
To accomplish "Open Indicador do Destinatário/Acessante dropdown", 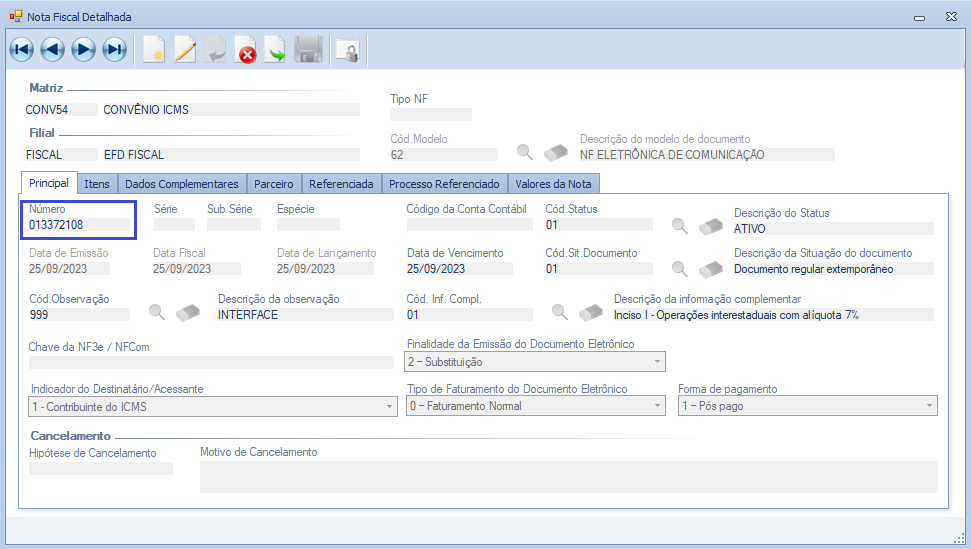I will (x=389, y=406).
